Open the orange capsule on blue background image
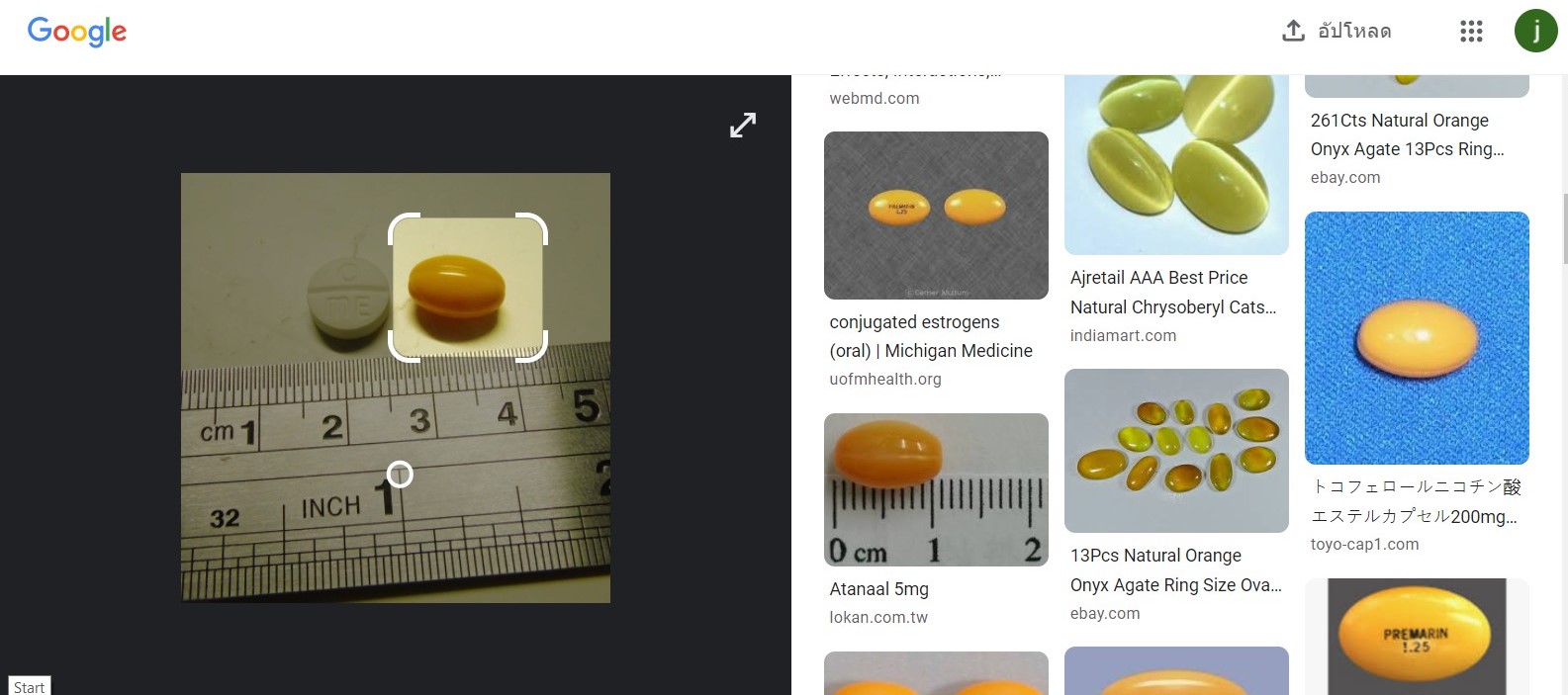1568x695 pixels. click(1417, 338)
